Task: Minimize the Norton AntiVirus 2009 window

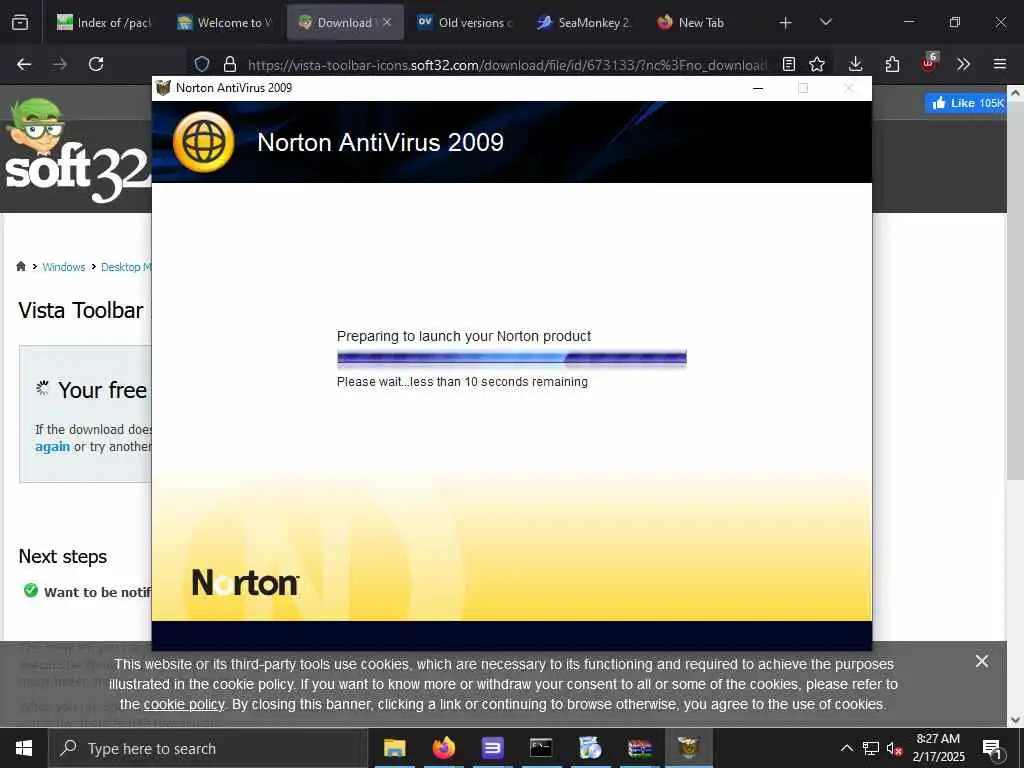Action: [758, 88]
